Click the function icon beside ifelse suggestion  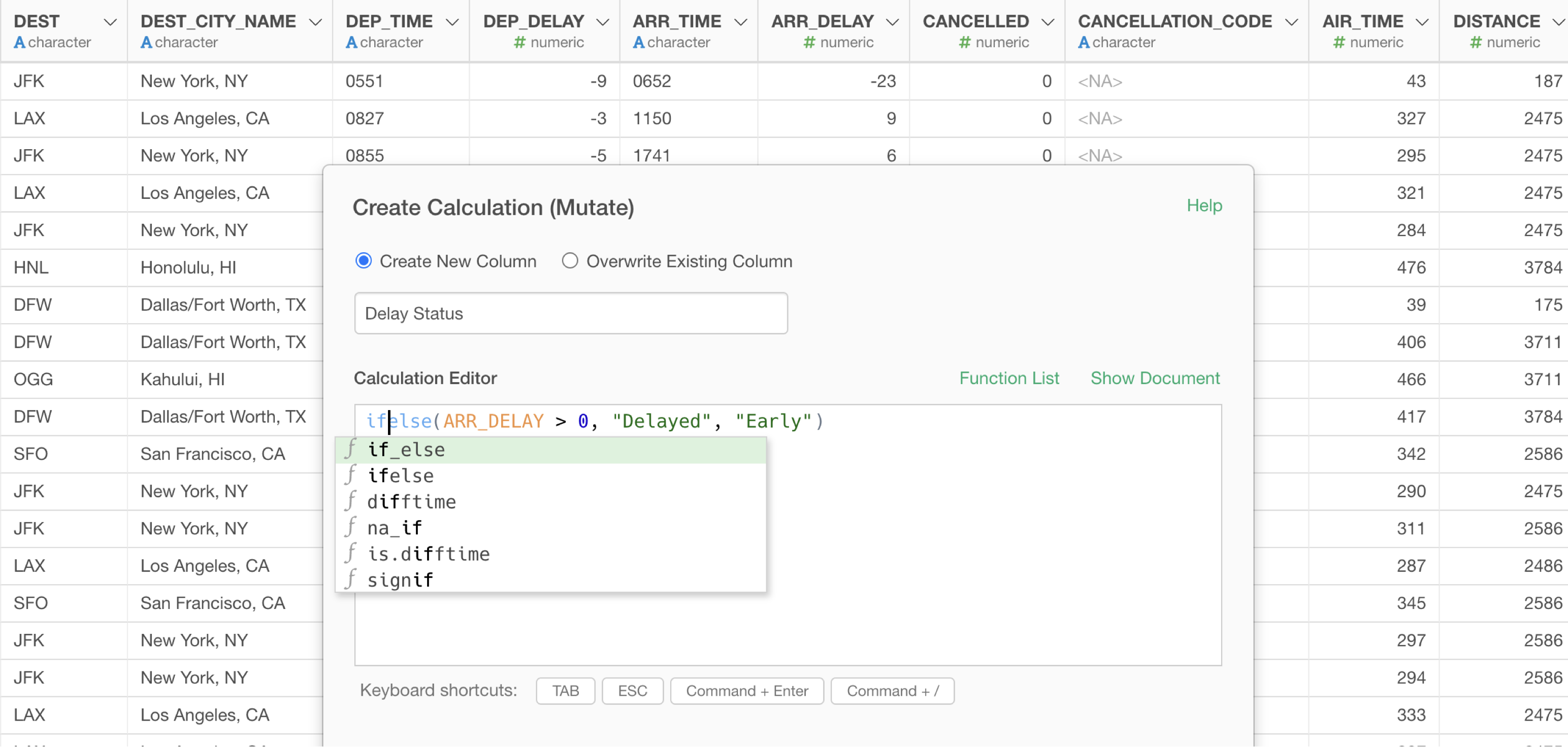click(x=350, y=475)
